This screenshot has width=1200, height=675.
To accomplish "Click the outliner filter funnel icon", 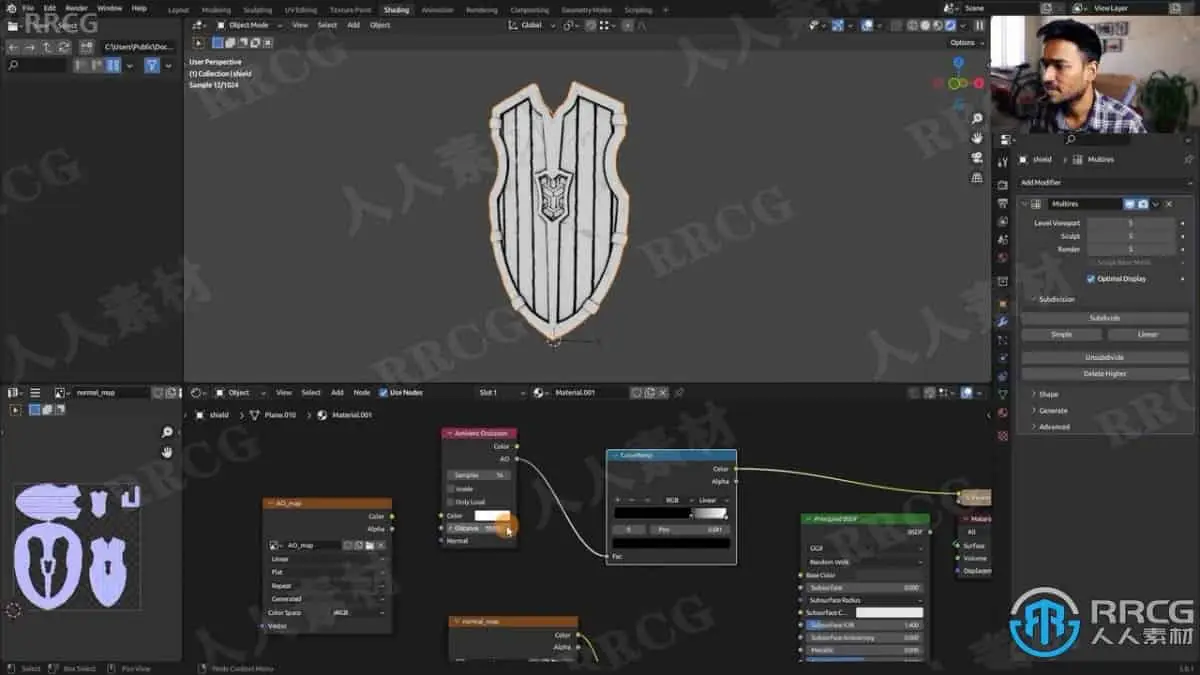I will click(152, 64).
